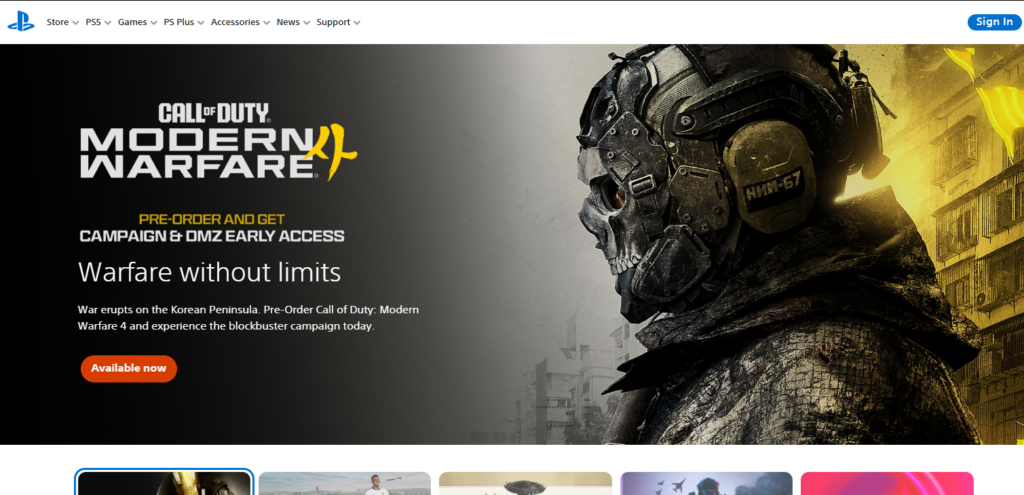Expand the chevron next to Games
1024x495 pixels.
(153, 23)
